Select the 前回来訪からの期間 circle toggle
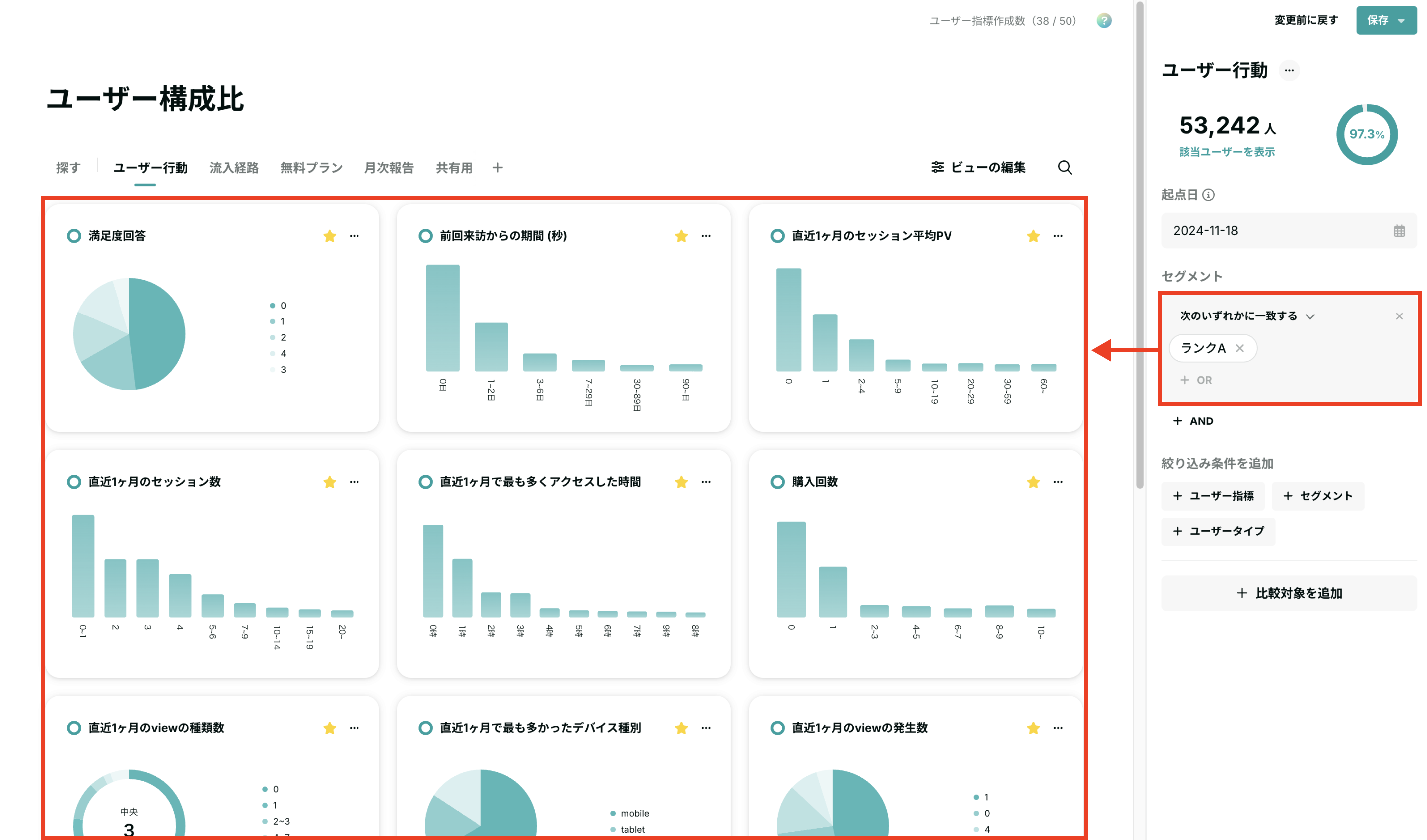Viewport: 1427px width, 840px height. (425, 236)
